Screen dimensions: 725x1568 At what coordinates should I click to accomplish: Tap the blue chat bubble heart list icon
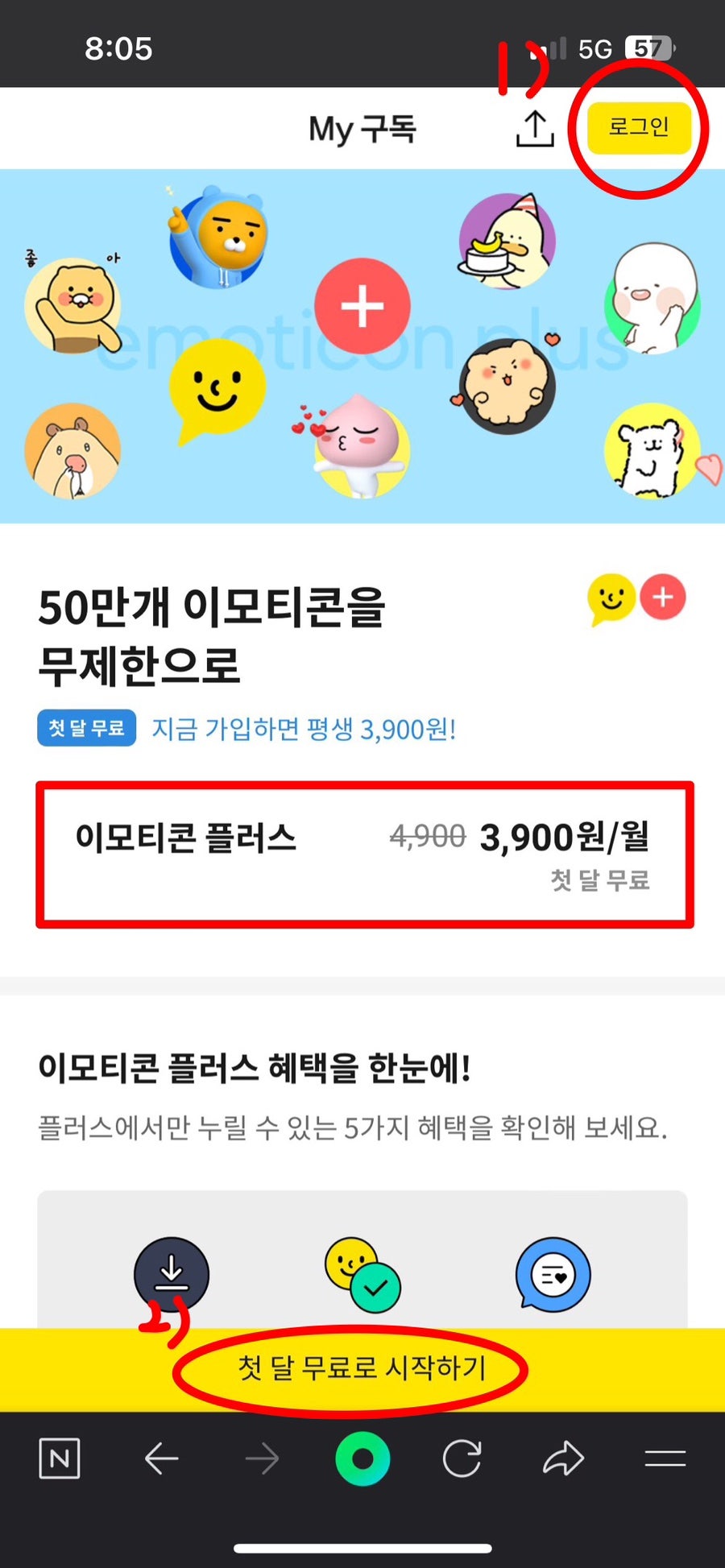[553, 1274]
